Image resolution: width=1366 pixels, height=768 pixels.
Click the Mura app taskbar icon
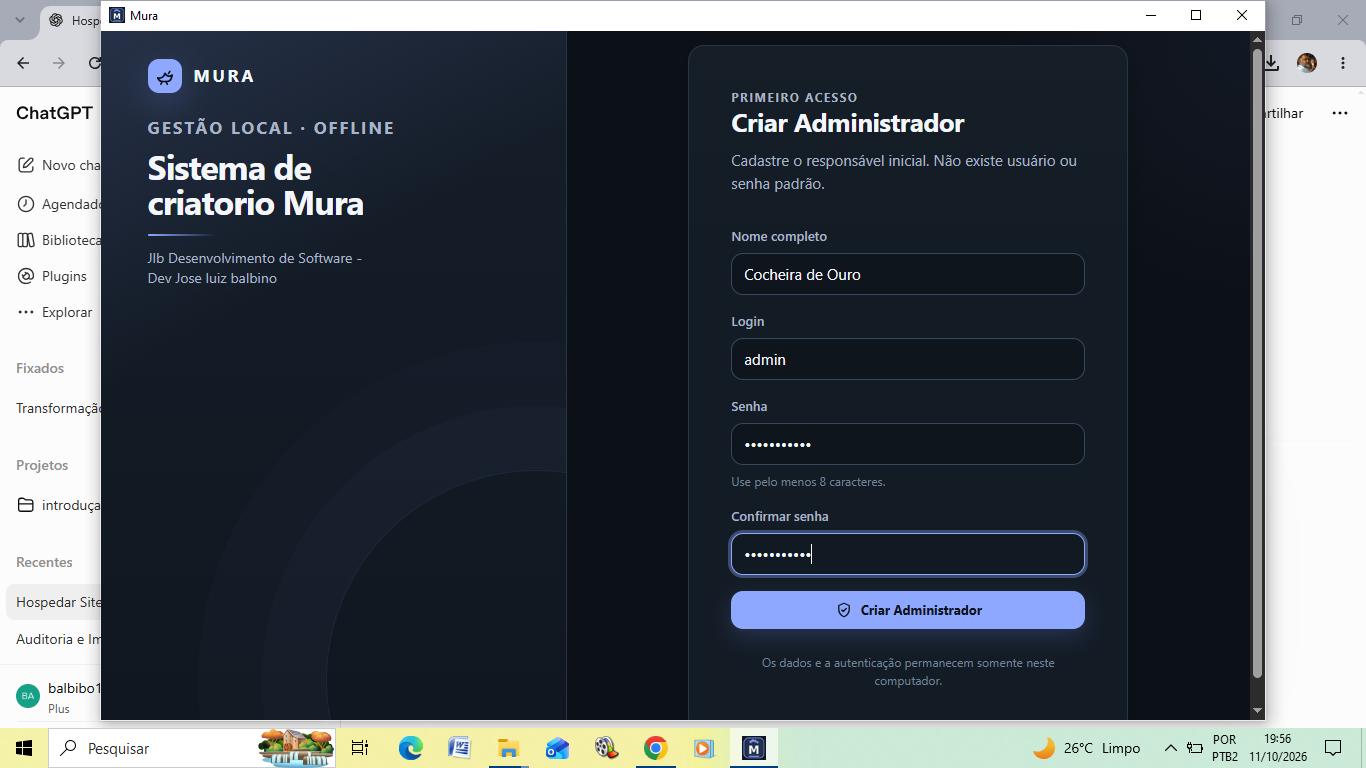point(754,748)
